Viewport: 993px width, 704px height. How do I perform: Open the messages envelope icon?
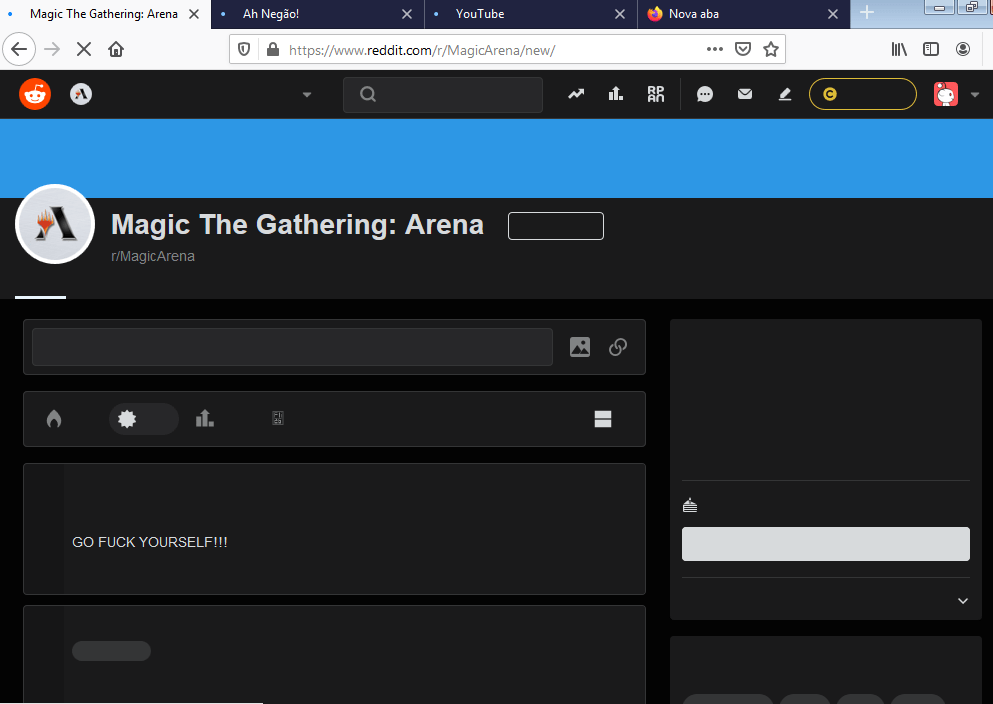coord(745,94)
